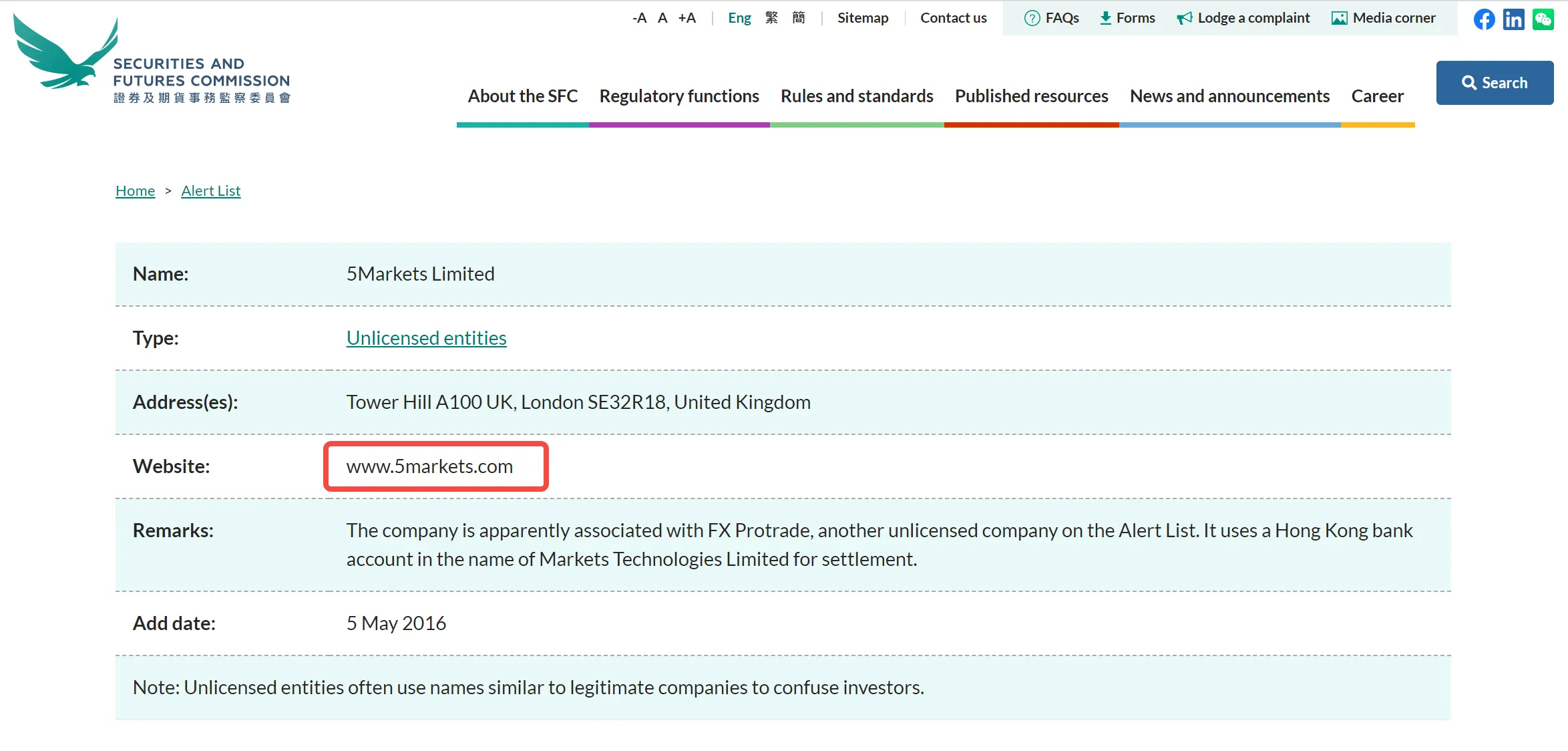Open the Unlicensed entities type link
The width and height of the screenshot is (1568, 751).
pyautogui.click(x=426, y=338)
